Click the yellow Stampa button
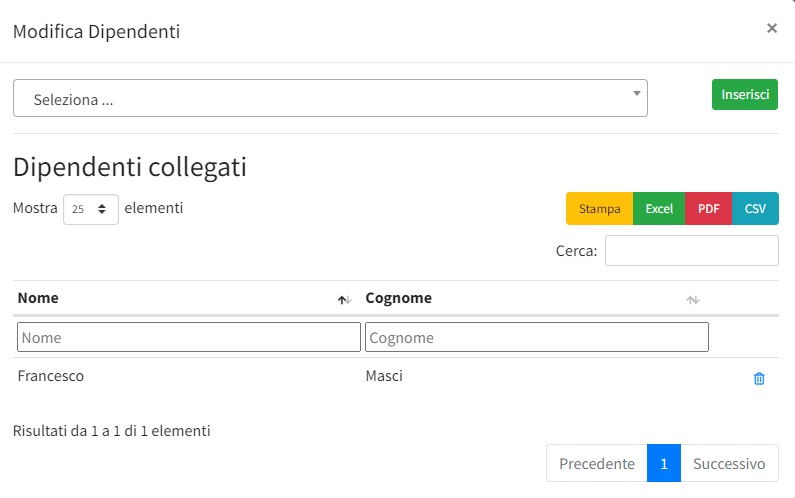Viewport: 795px width, 498px height. tap(600, 209)
